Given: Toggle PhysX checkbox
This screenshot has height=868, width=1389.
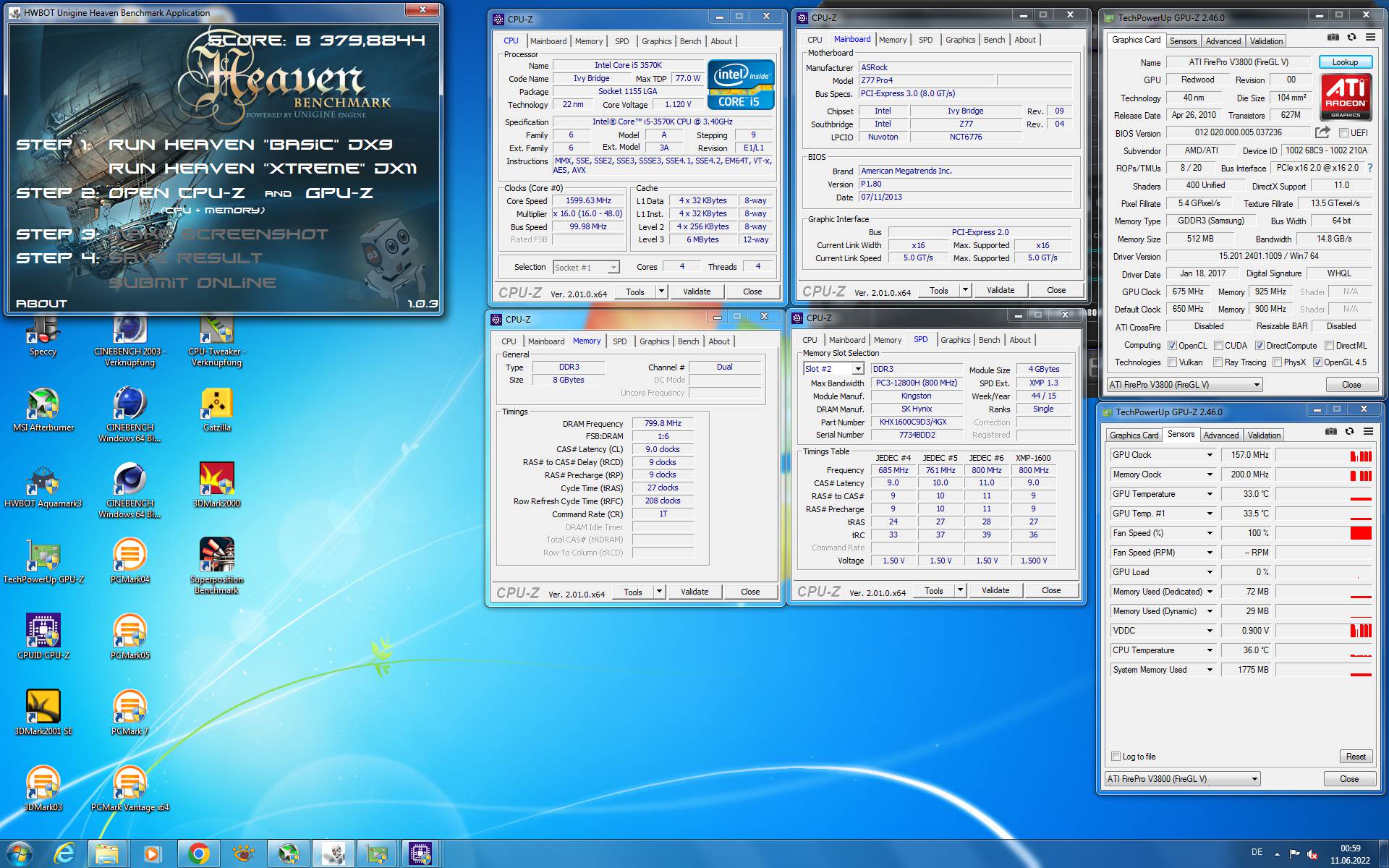Looking at the screenshot, I should coord(1277,362).
